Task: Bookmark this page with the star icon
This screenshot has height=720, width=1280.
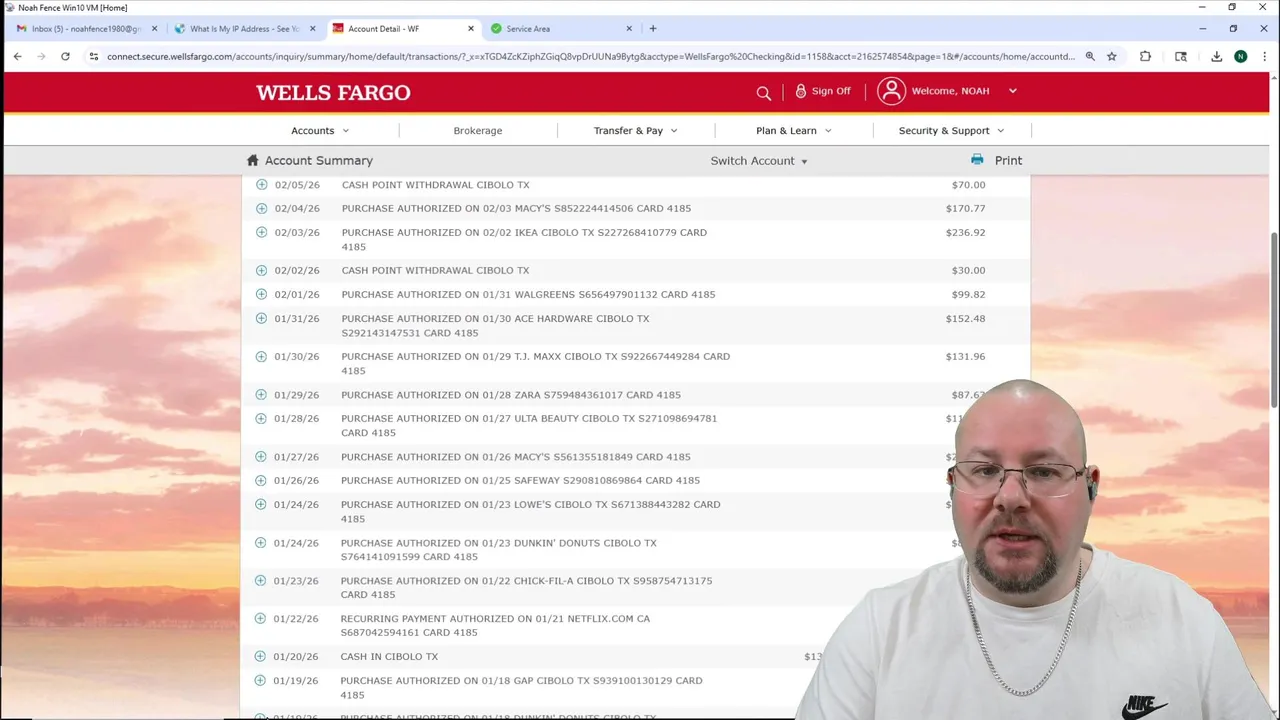Action: tap(1111, 57)
